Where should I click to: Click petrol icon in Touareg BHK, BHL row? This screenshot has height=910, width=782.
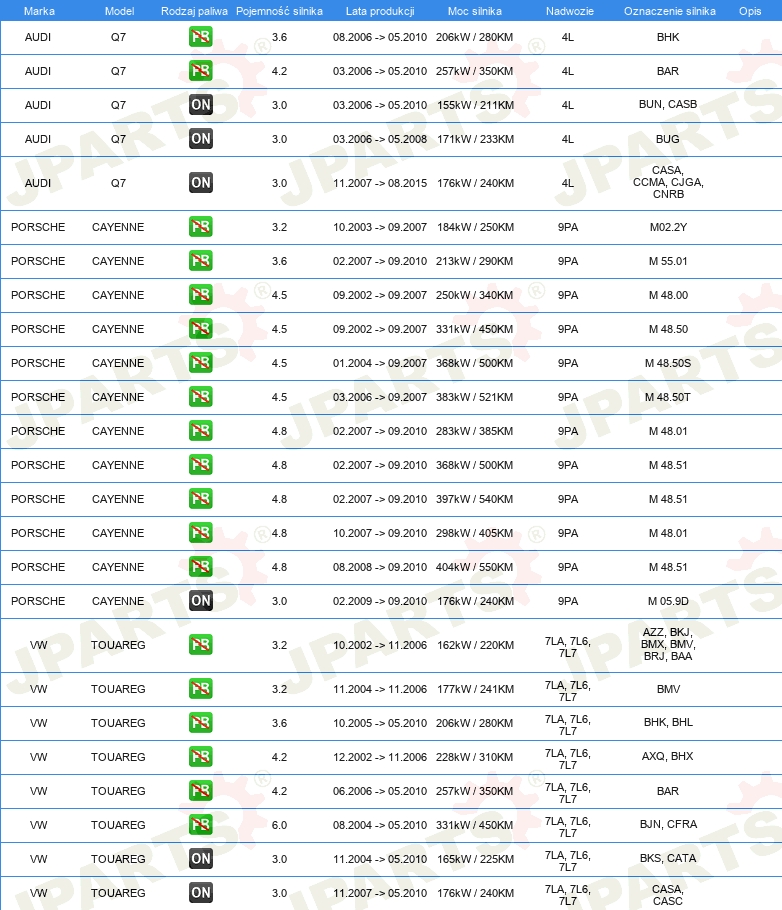200,723
